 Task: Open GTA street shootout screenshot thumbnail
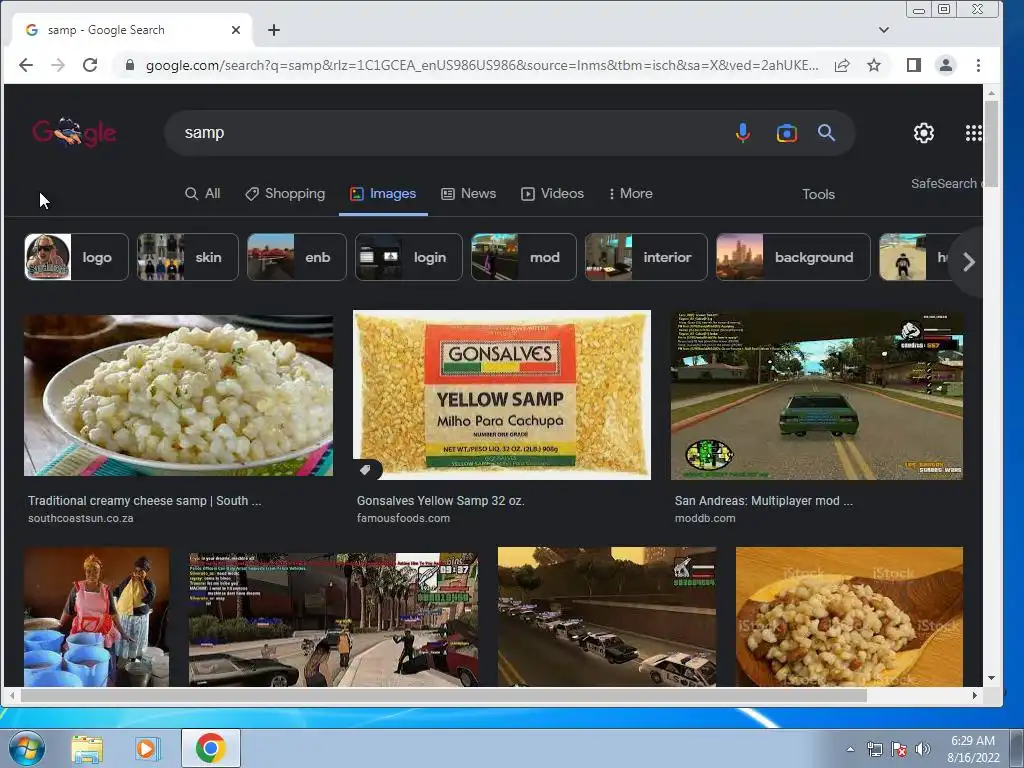pyautogui.click(x=333, y=619)
